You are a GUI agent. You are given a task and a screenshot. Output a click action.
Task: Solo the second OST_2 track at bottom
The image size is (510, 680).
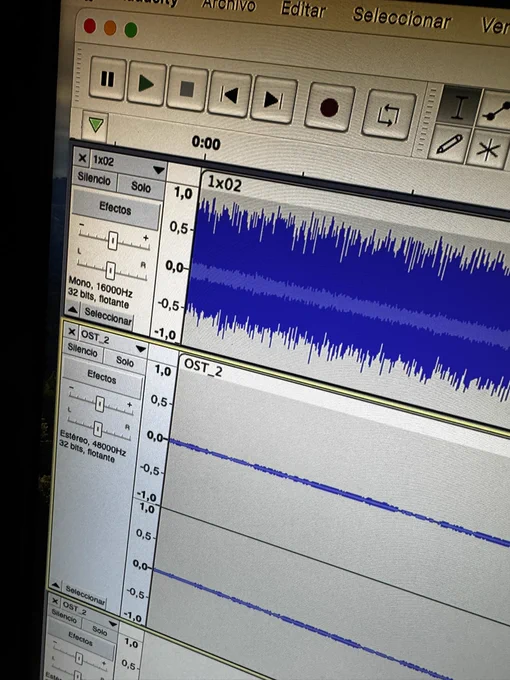(99, 631)
